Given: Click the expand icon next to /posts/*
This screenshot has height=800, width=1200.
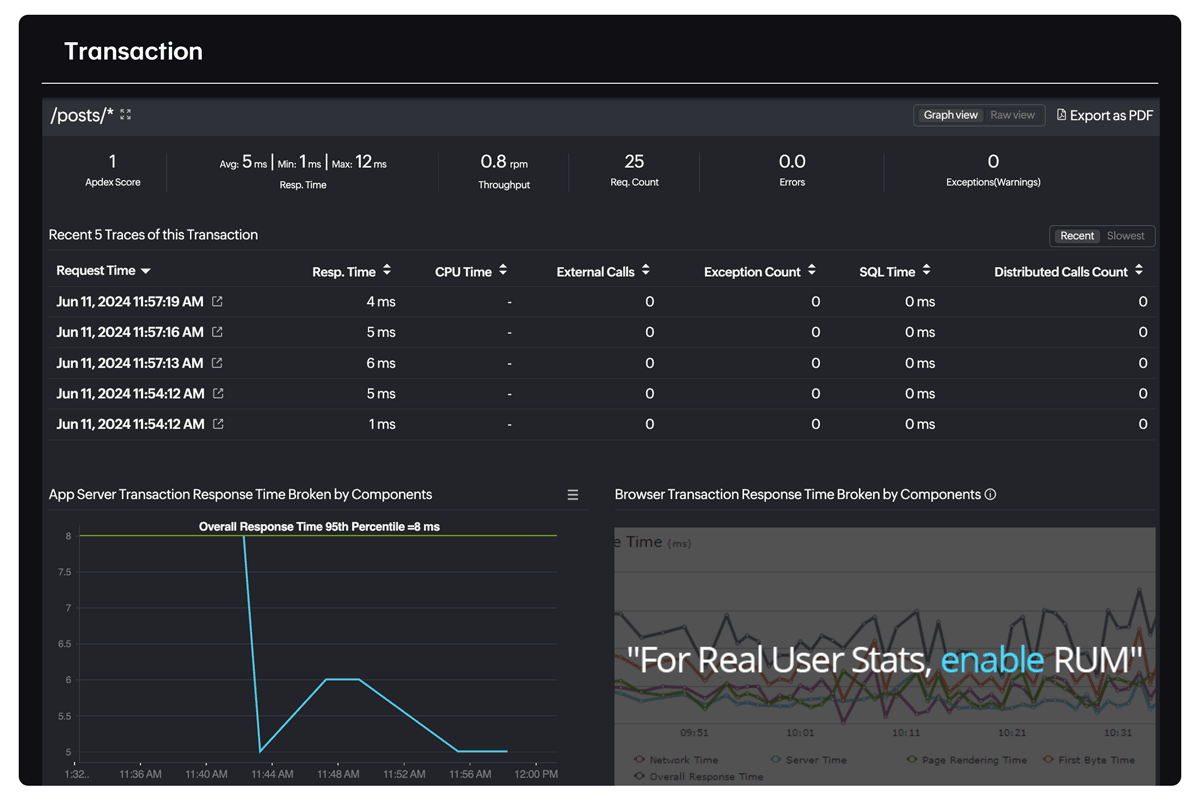Looking at the screenshot, I should point(124,113).
